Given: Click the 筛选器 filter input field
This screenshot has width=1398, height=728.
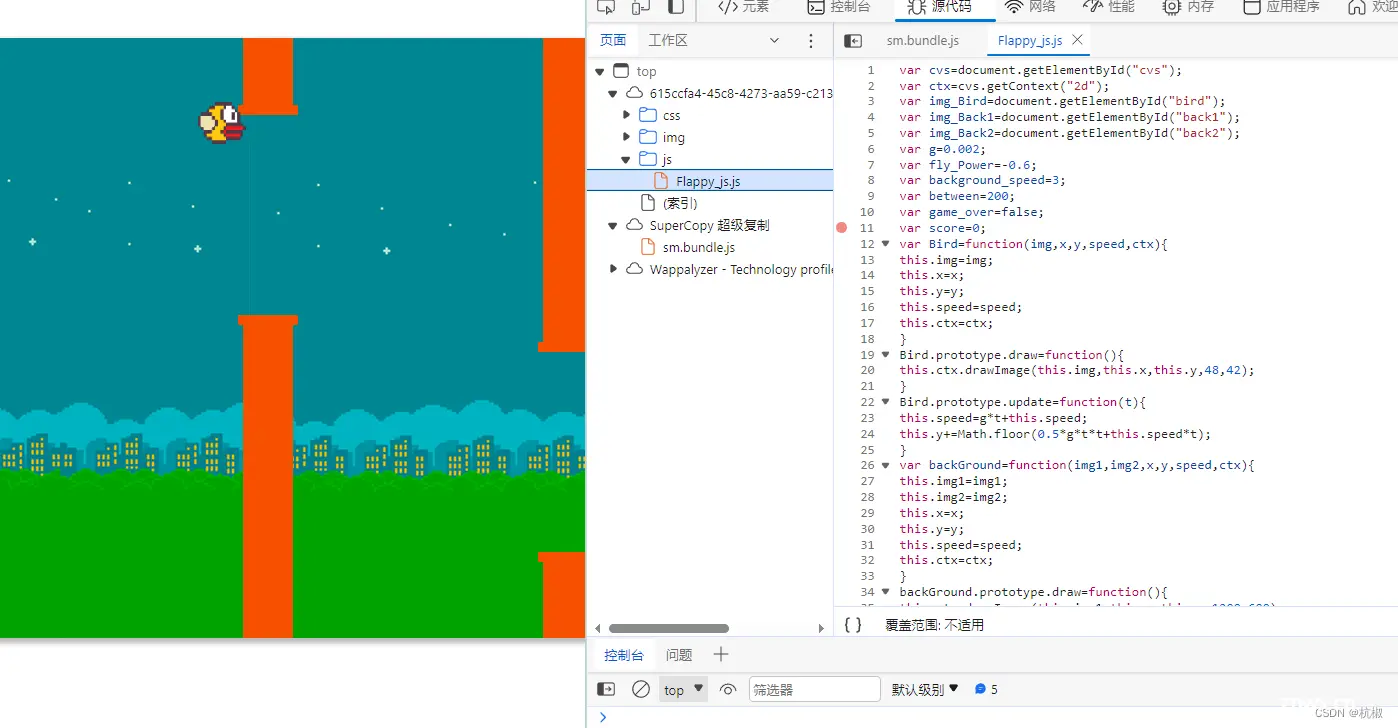Looking at the screenshot, I should [x=814, y=689].
